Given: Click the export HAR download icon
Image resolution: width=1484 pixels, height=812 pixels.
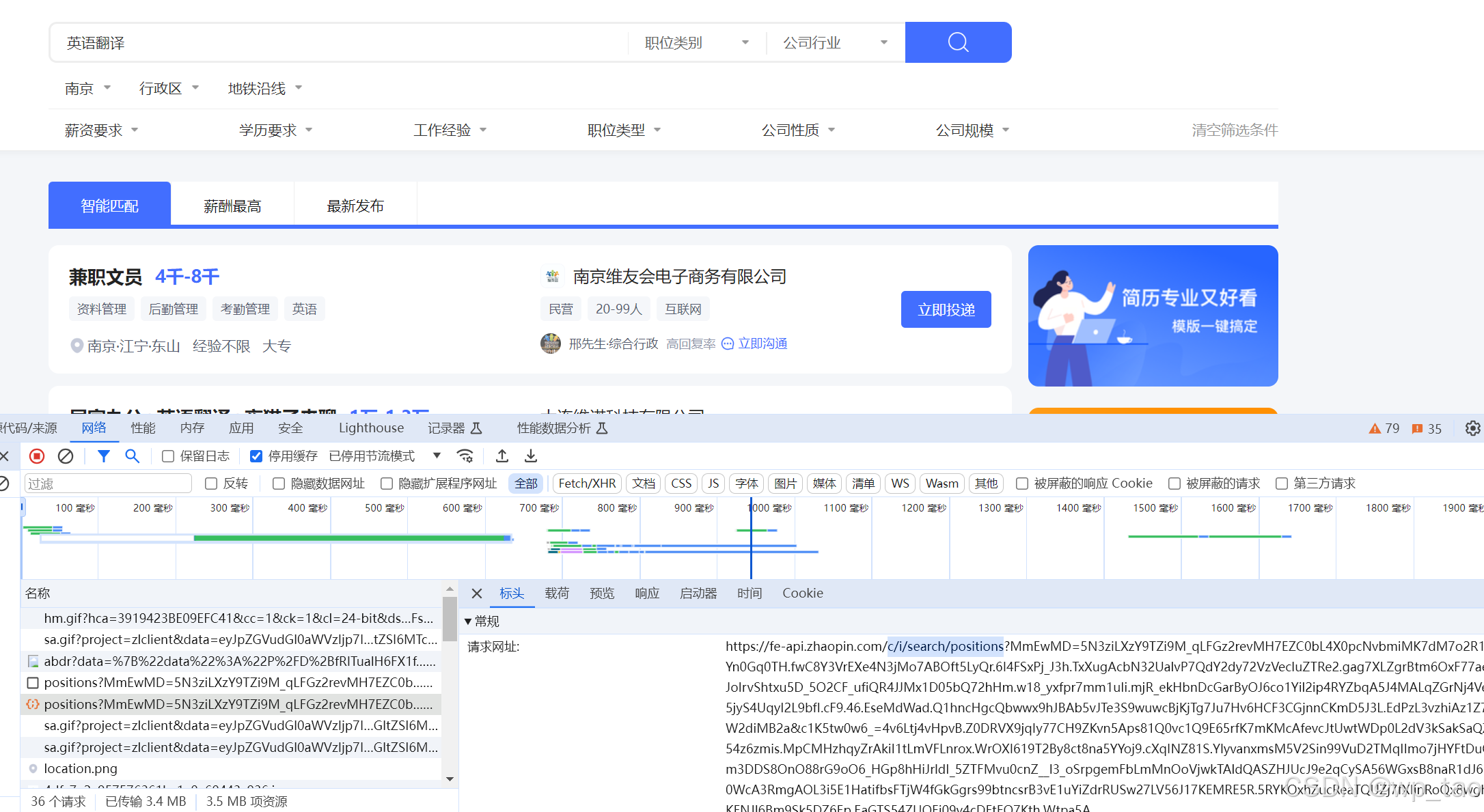Looking at the screenshot, I should [531, 456].
